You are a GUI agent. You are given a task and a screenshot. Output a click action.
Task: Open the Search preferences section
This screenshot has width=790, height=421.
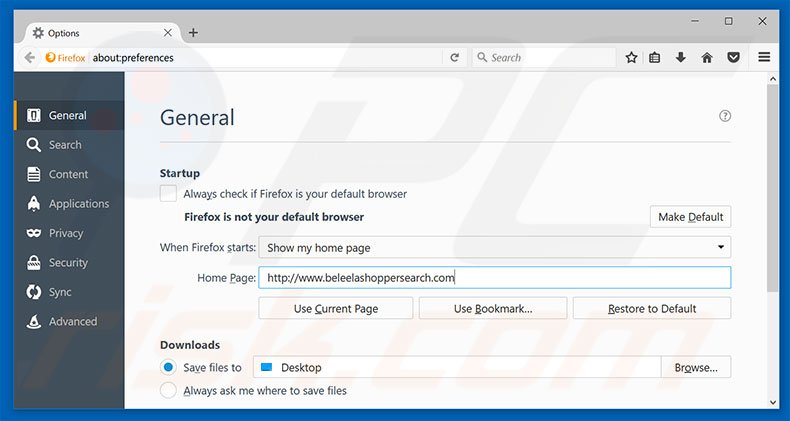(69, 145)
